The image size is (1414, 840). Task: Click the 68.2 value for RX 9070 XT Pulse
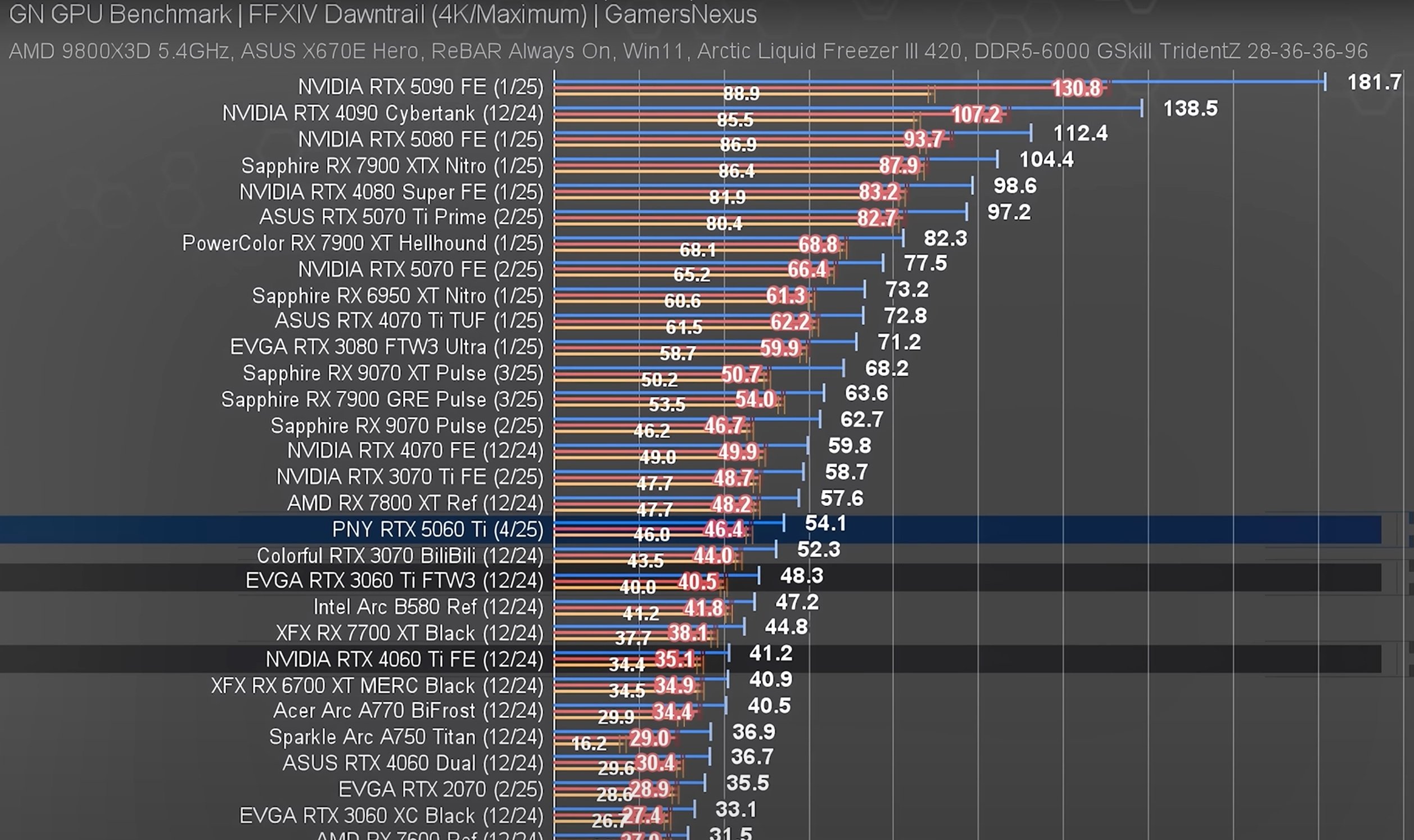coord(886,368)
